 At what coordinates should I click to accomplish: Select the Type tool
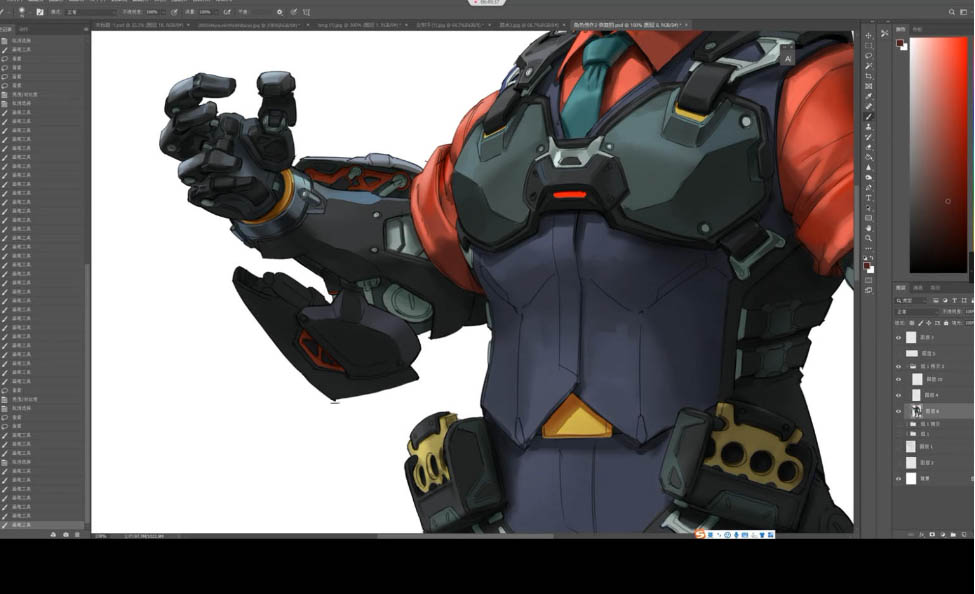tap(869, 198)
